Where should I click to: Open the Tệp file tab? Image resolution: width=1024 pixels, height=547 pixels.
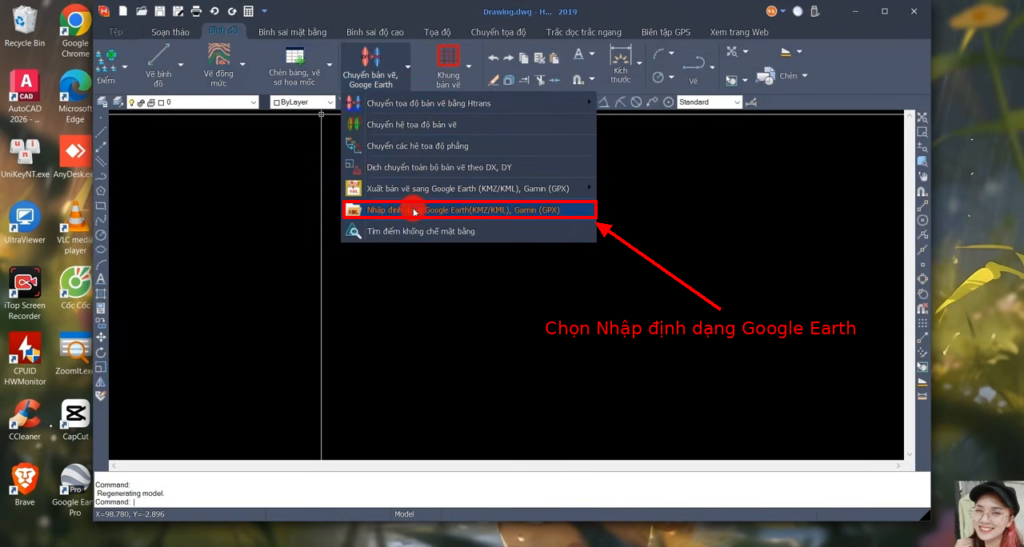pyautogui.click(x=116, y=32)
